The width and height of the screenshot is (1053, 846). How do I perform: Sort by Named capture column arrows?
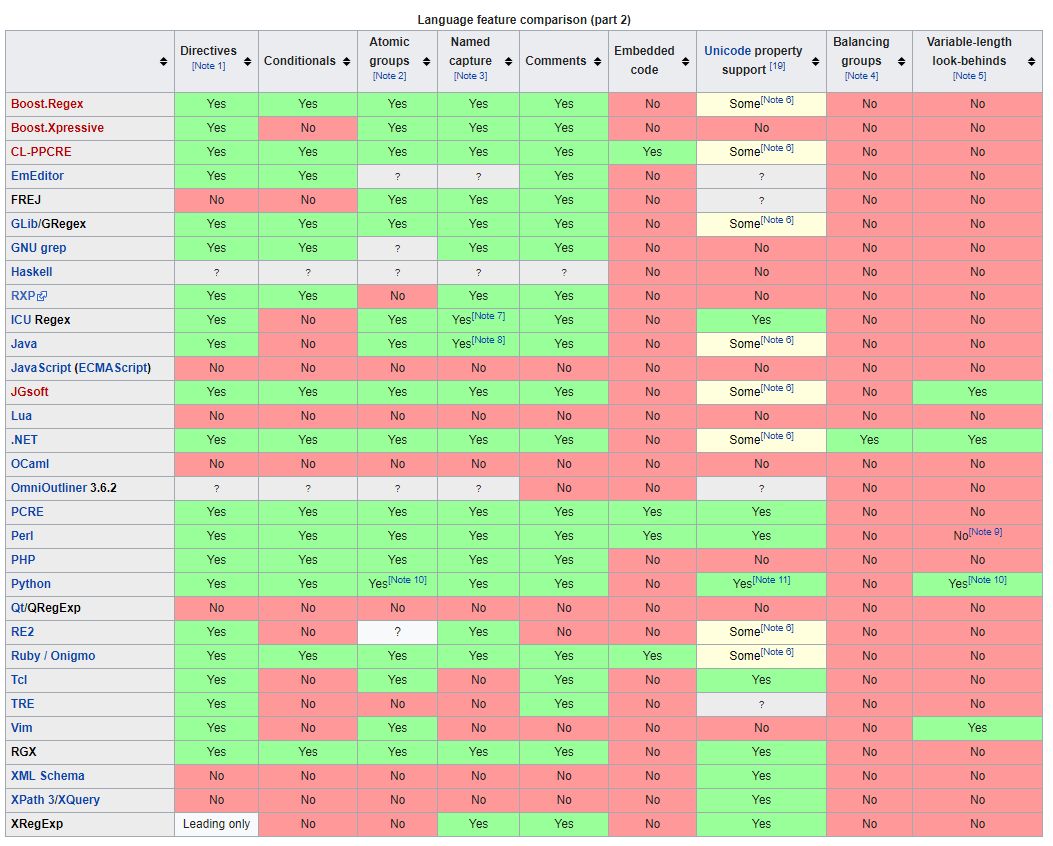click(x=508, y=61)
